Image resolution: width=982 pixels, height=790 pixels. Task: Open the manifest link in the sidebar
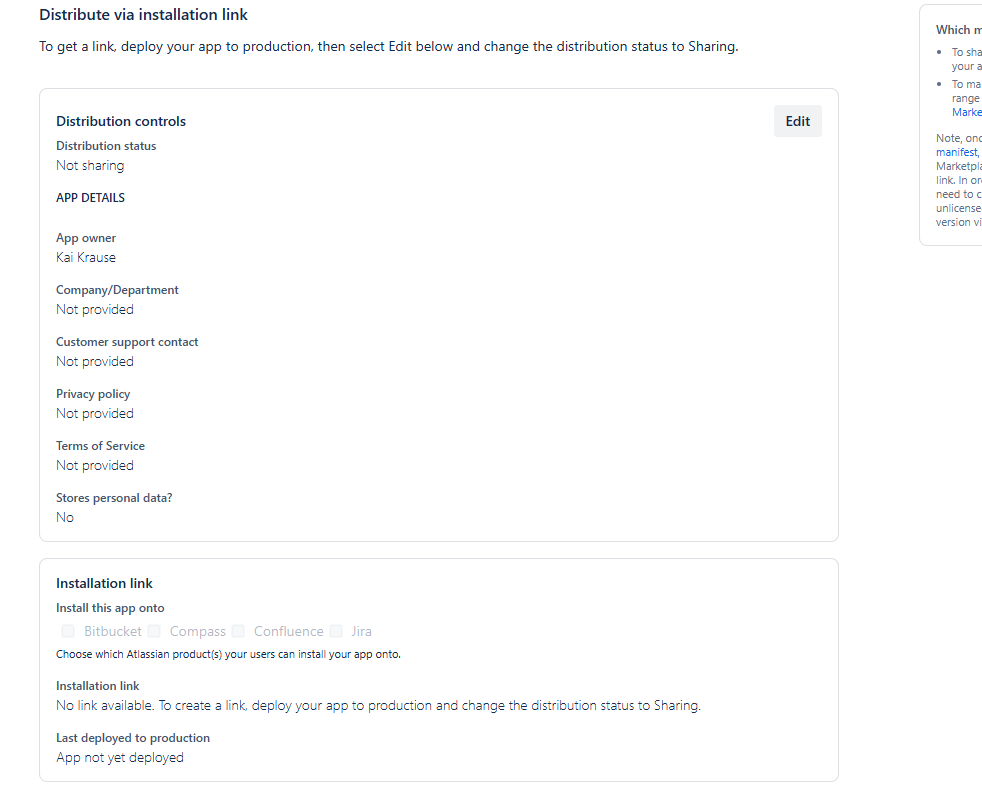point(956,151)
